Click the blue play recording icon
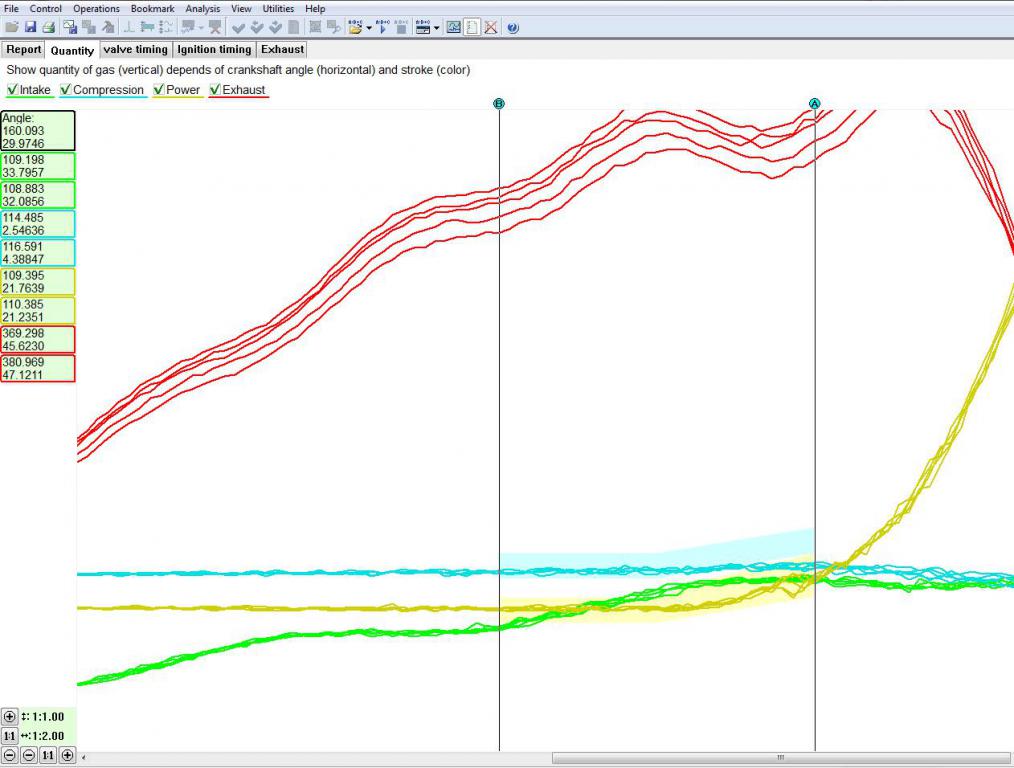The width and height of the screenshot is (1014, 768). (383, 27)
